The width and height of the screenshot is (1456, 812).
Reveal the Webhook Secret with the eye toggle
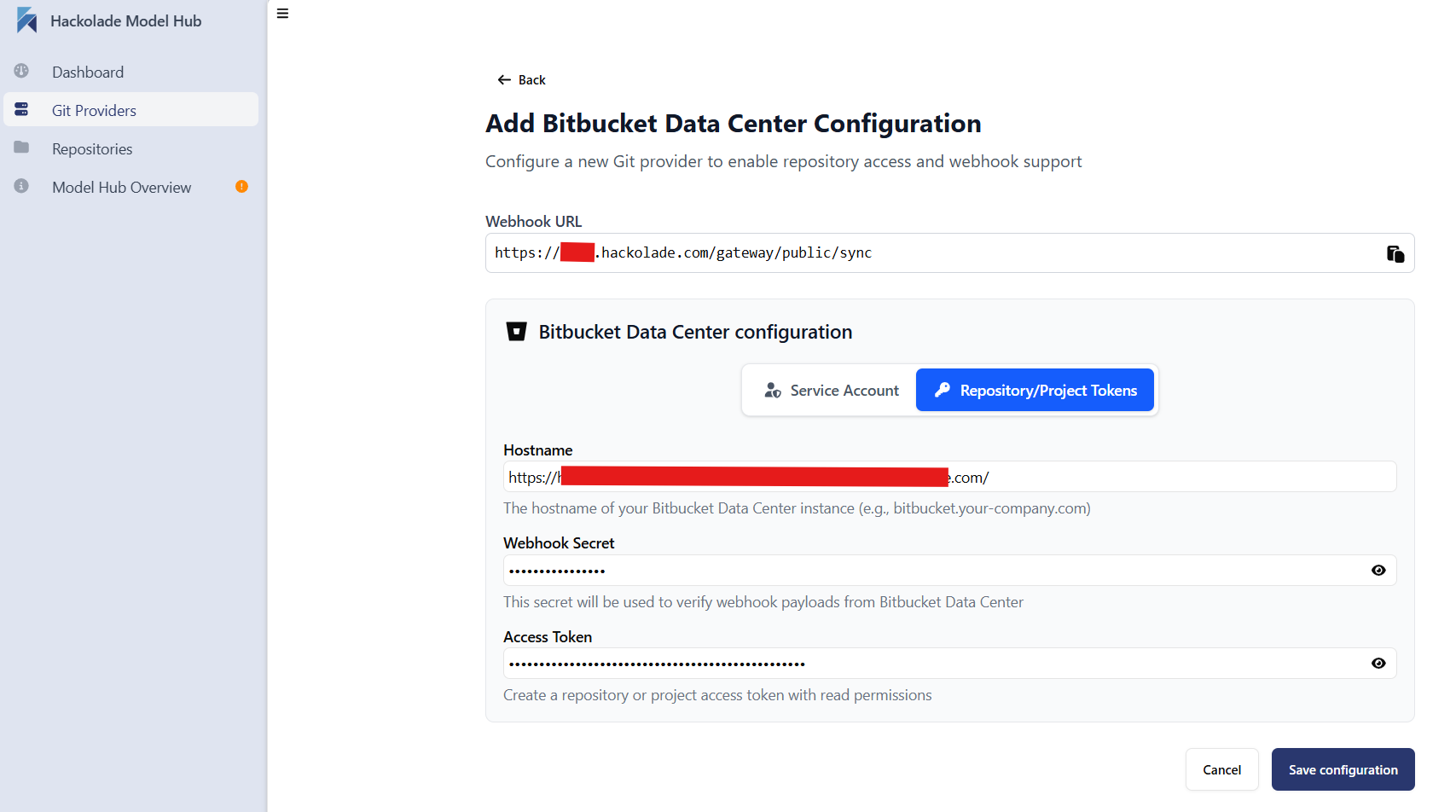[1378, 570]
